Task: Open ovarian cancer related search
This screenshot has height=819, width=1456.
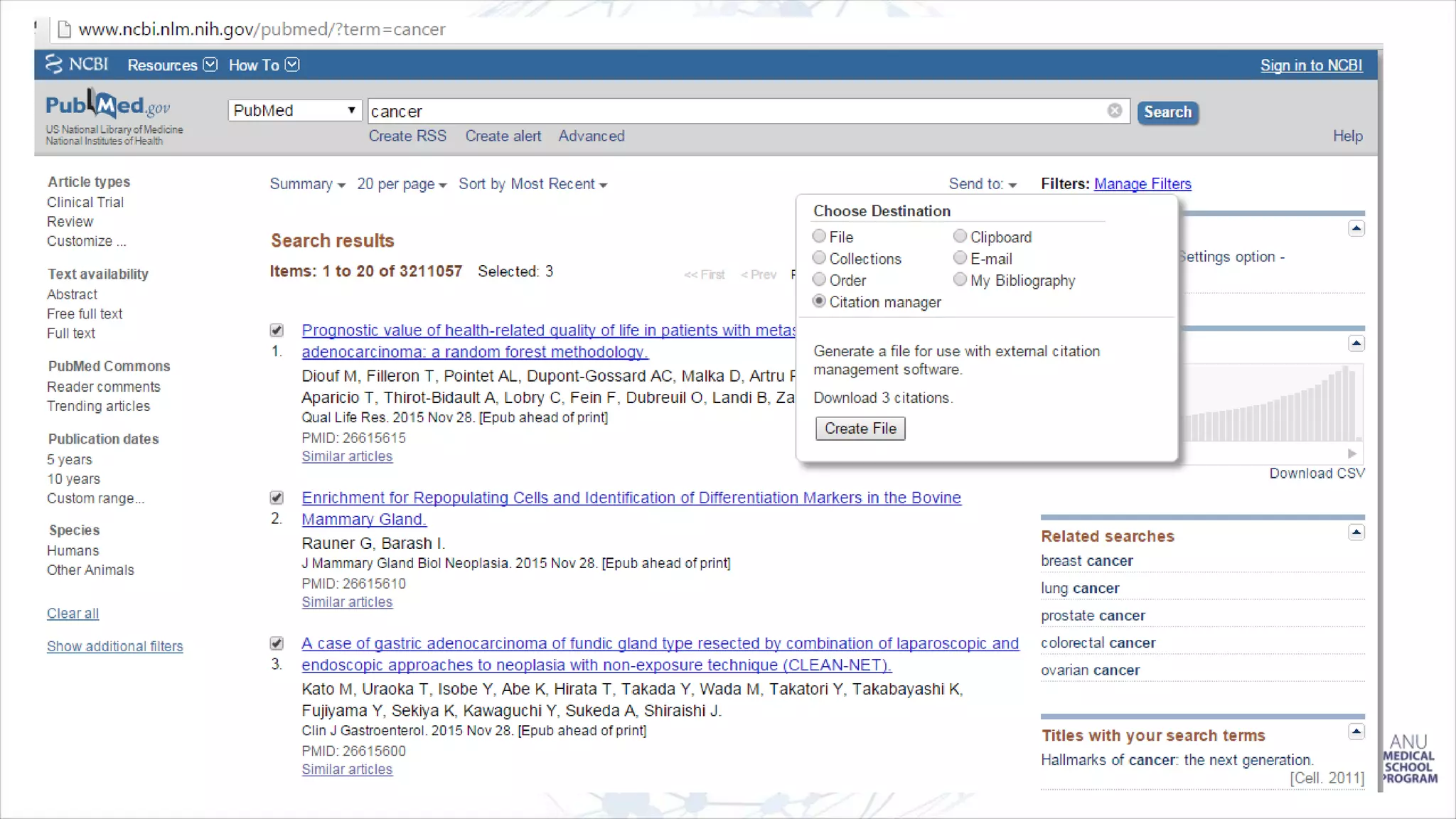Action: 1090,670
